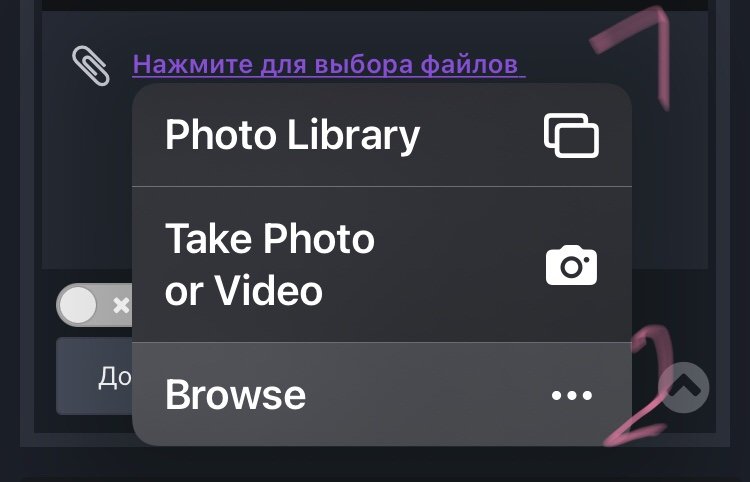This screenshot has width=750, height=482.
Task: Tap the or Video text line
Action: (x=244, y=290)
